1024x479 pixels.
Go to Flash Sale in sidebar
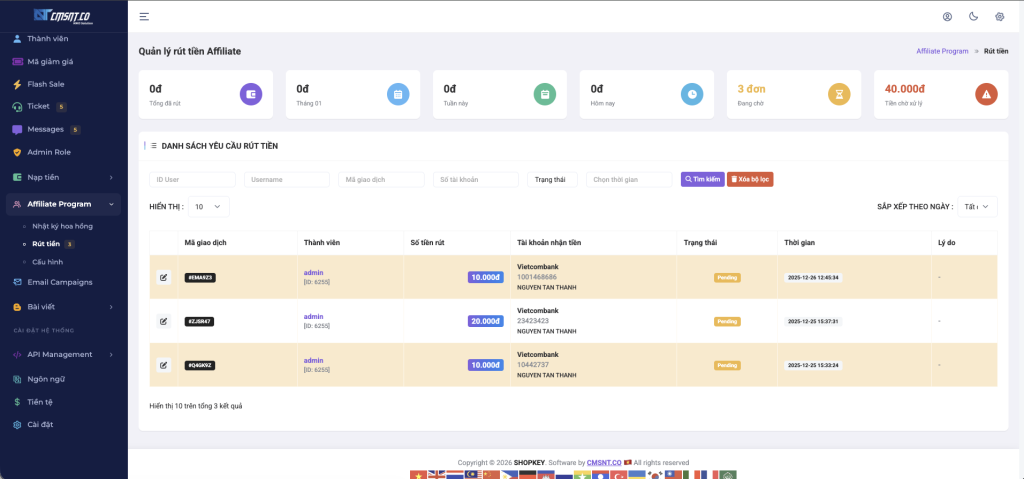click(x=46, y=84)
